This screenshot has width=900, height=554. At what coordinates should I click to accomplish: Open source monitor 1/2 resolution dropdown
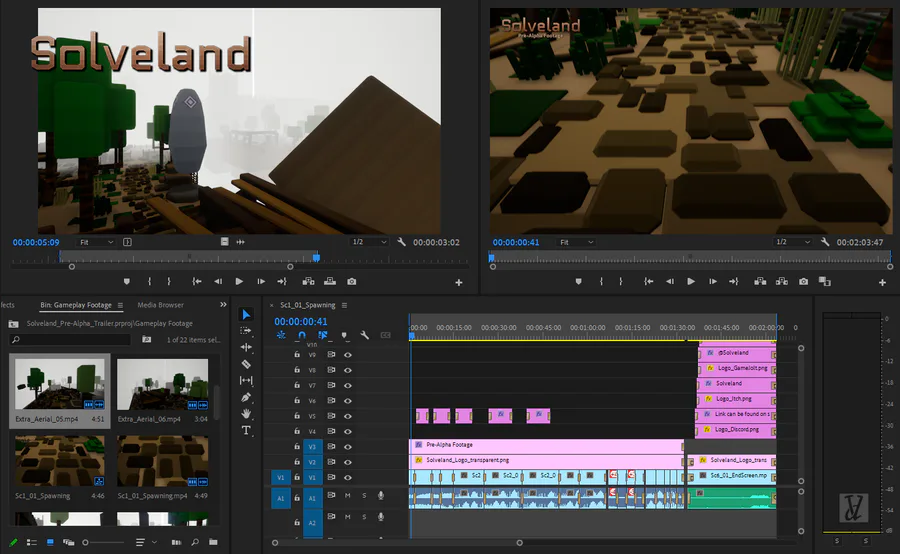pyautogui.click(x=369, y=242)
